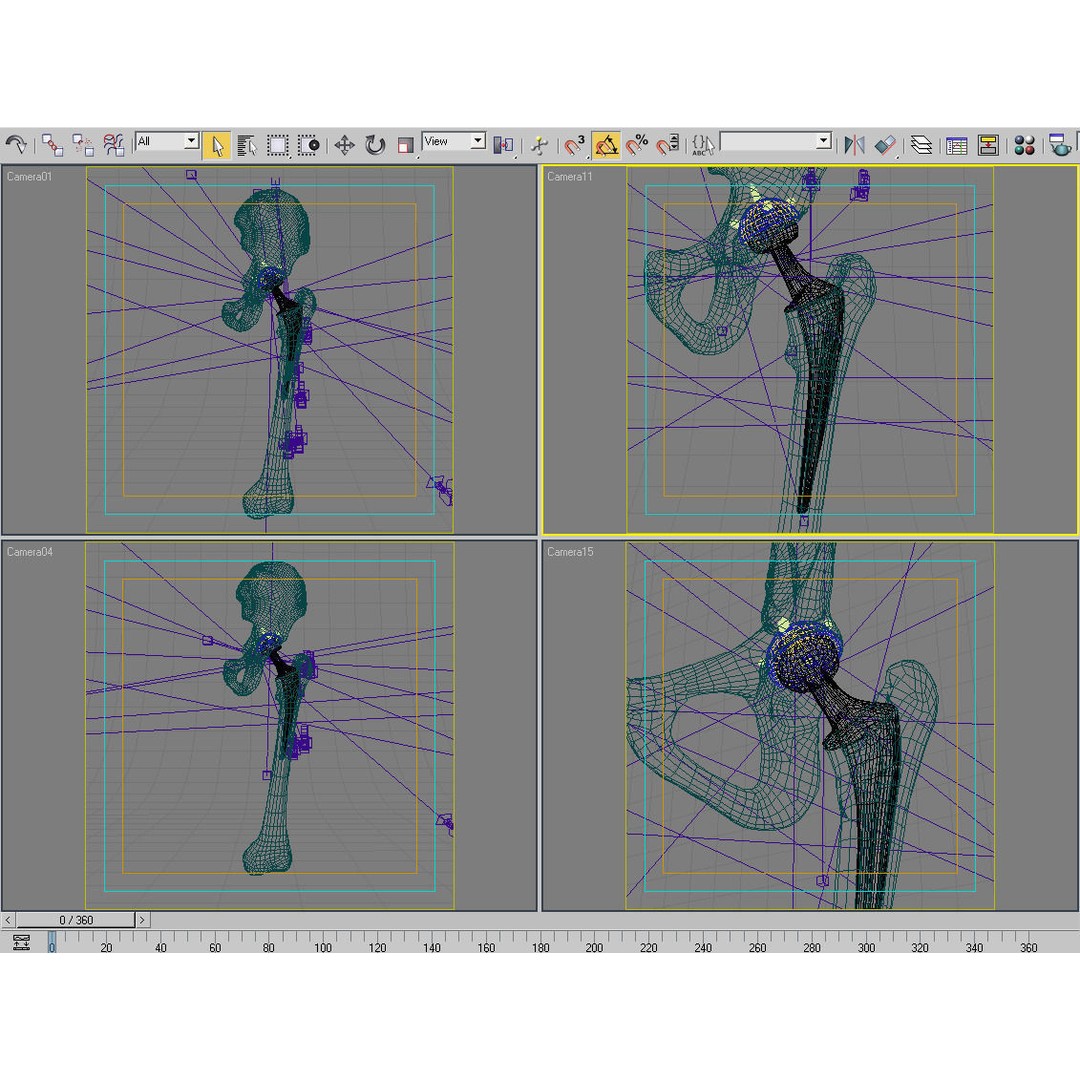Screen dimensions: 1080x1080
Task: Open Mini Curve Editor icon beside the track bar
Action: (21, 942)
